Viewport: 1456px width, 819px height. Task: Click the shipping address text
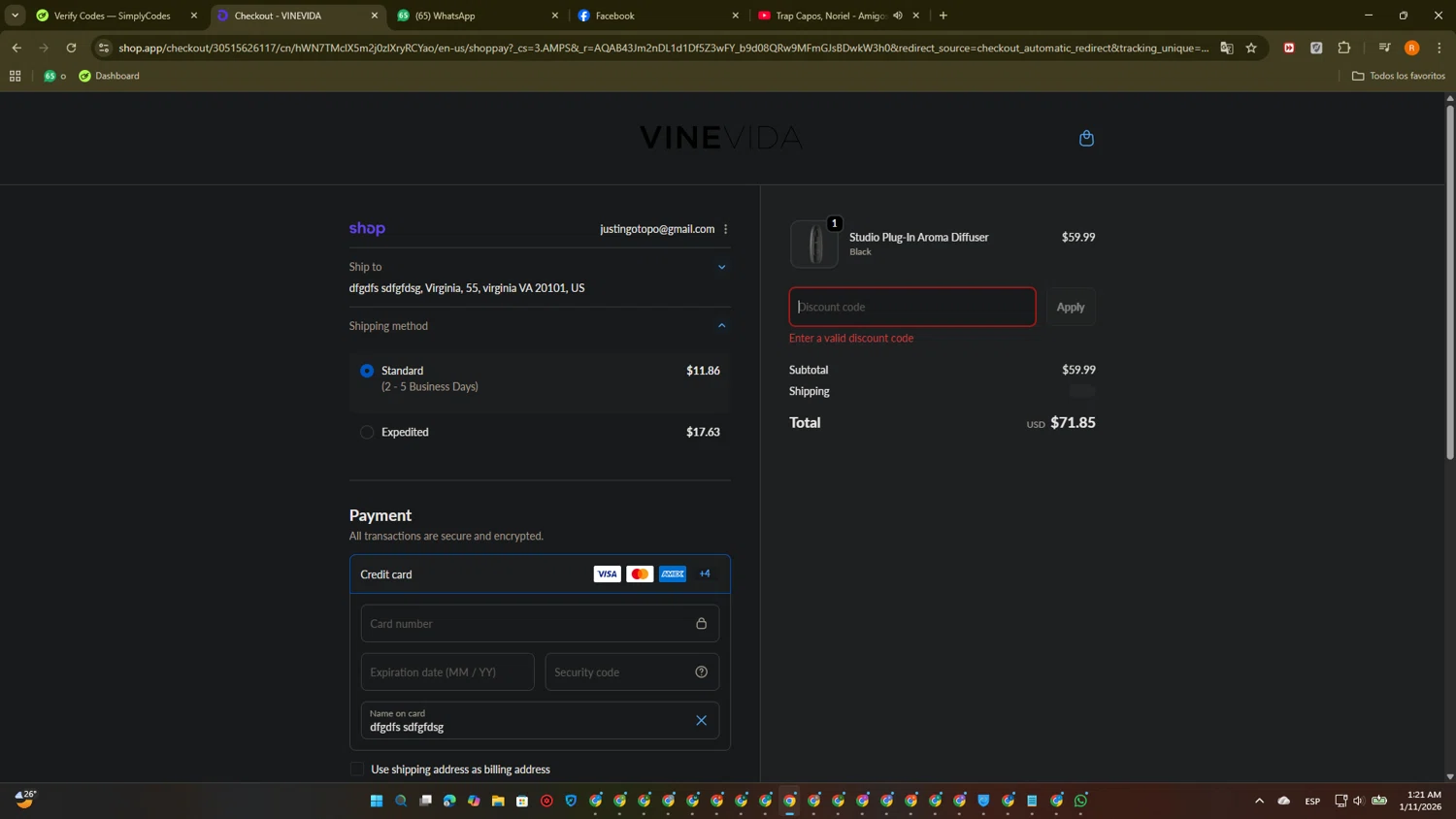(467, 288)
